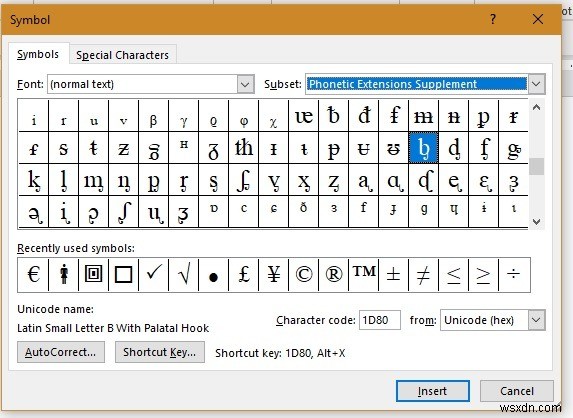Image resolution: width=573 pixels, height=418 pixels.
Task: Pick the greater-than-or-equal recent symbol
Action: (x=483, y=274)
